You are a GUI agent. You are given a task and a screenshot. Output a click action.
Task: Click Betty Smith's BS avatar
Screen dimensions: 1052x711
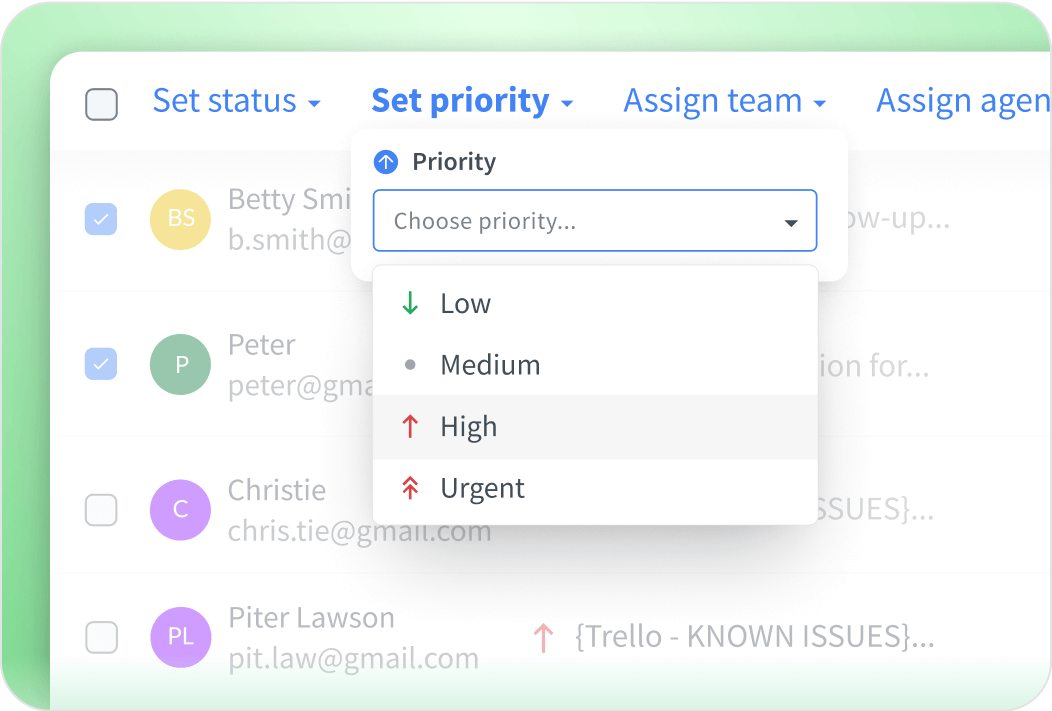coord(180,219)
